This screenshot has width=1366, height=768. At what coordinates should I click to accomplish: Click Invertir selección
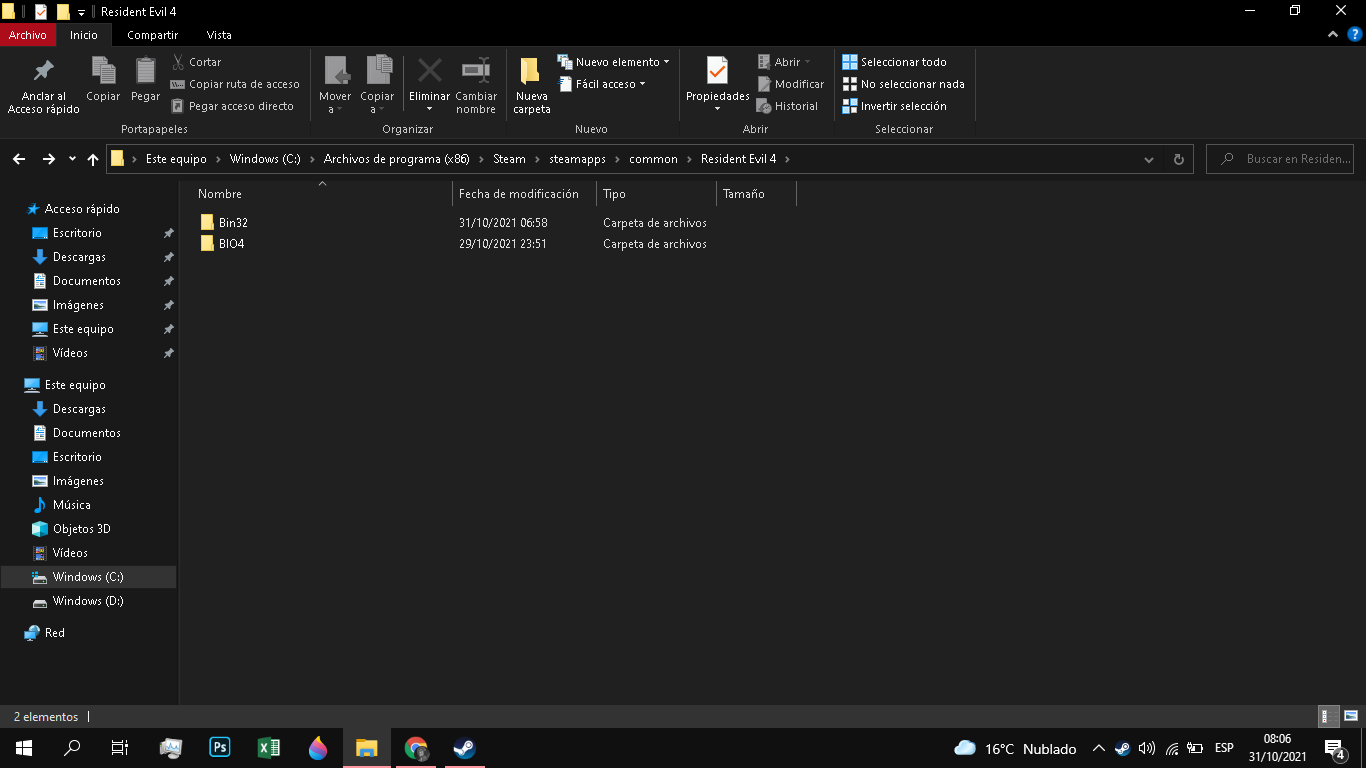pos(894,106)
